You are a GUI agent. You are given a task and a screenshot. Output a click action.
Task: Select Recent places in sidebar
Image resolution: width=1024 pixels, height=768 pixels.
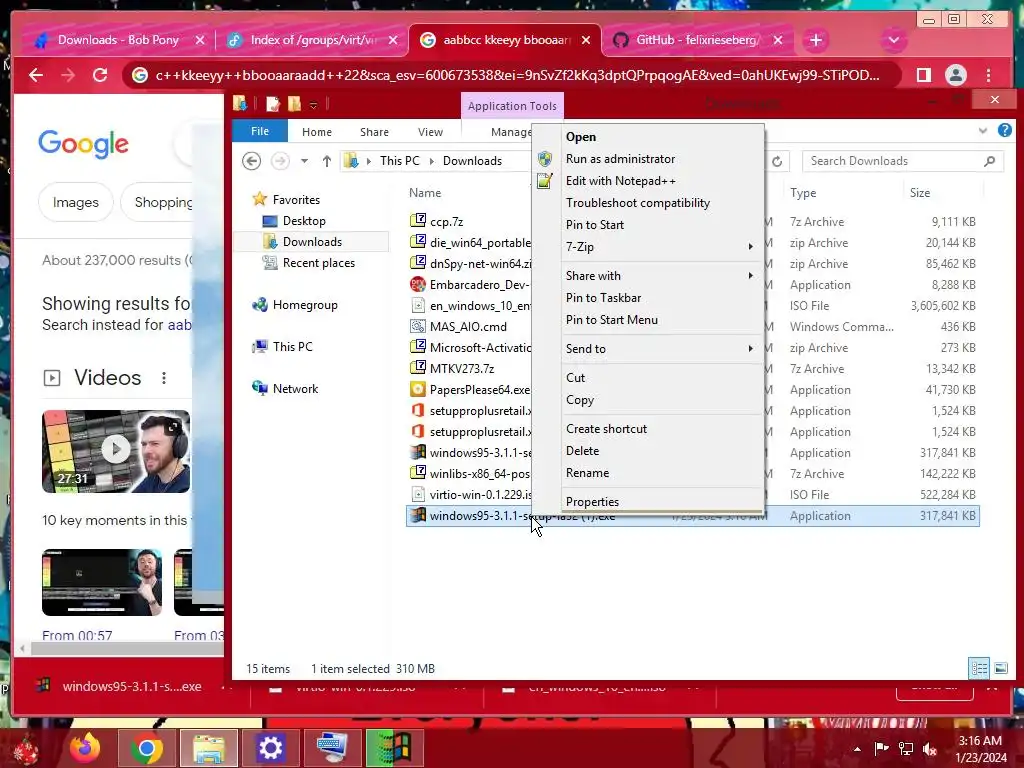319,263
